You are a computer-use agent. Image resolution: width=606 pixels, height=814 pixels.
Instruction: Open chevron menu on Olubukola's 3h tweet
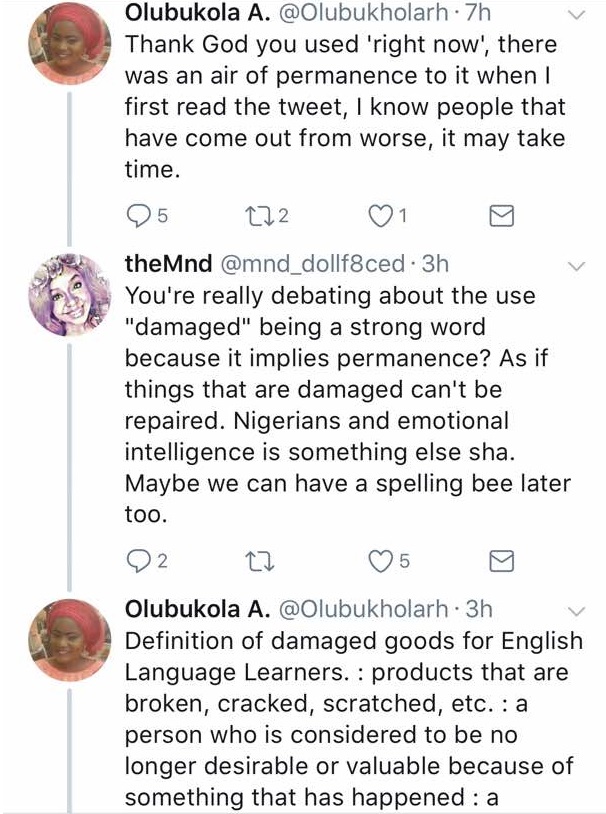click(x=577, y=610)
